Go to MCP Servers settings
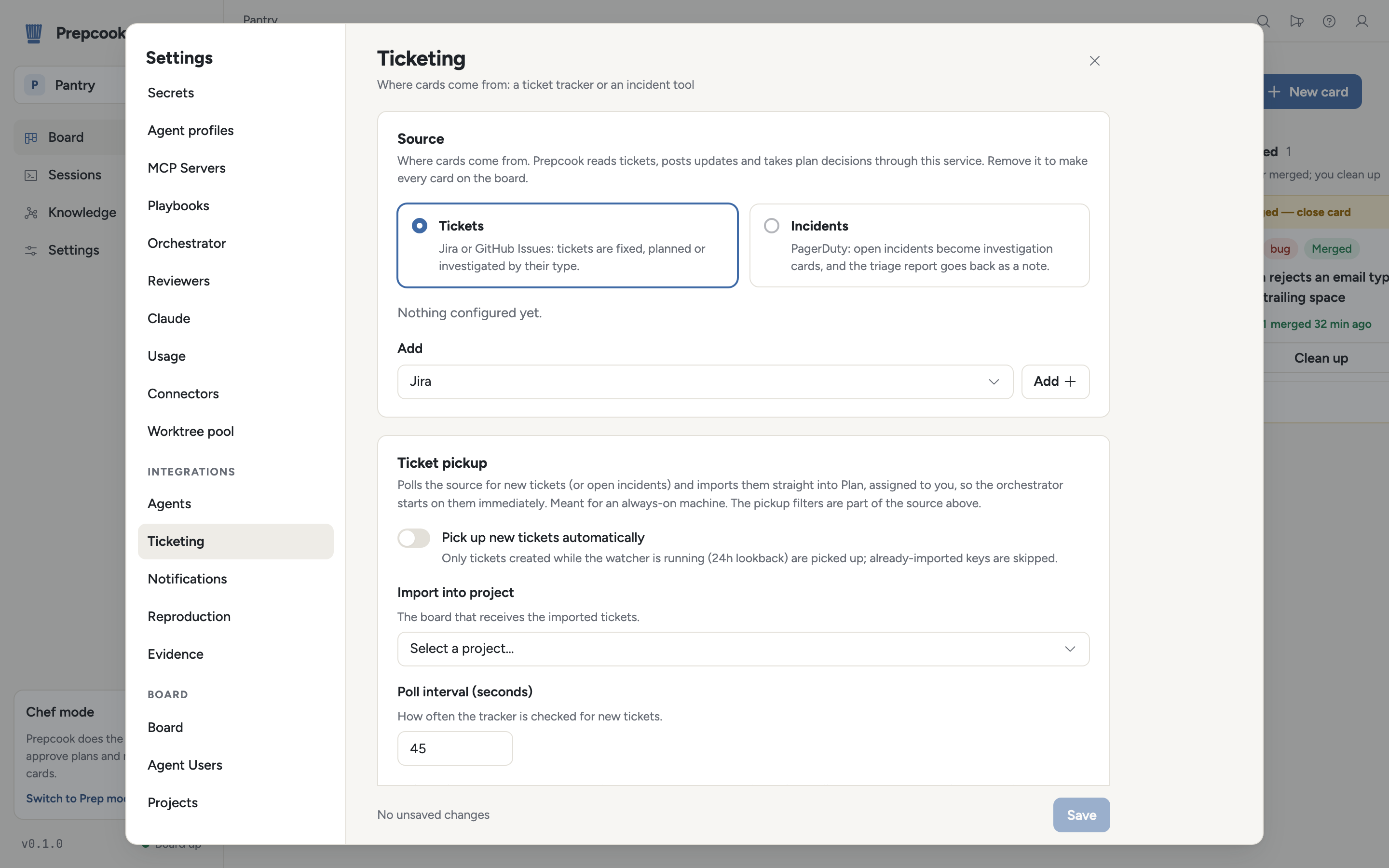 [235, 168]
